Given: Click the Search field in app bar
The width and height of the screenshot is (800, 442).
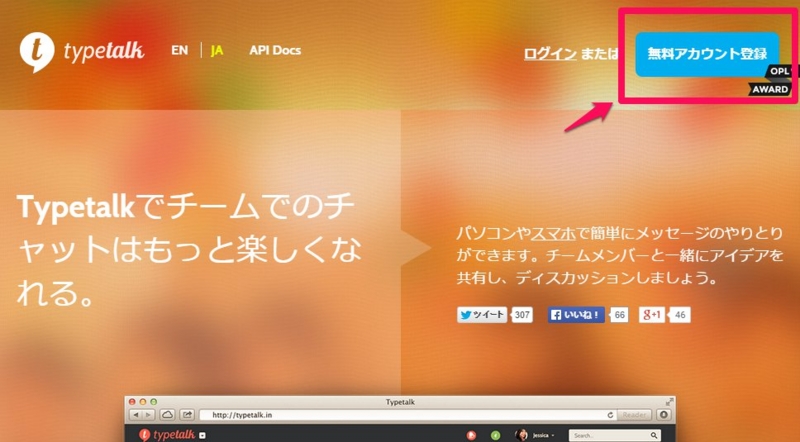Looking at the screenshot, I should [x=615, y=435].
